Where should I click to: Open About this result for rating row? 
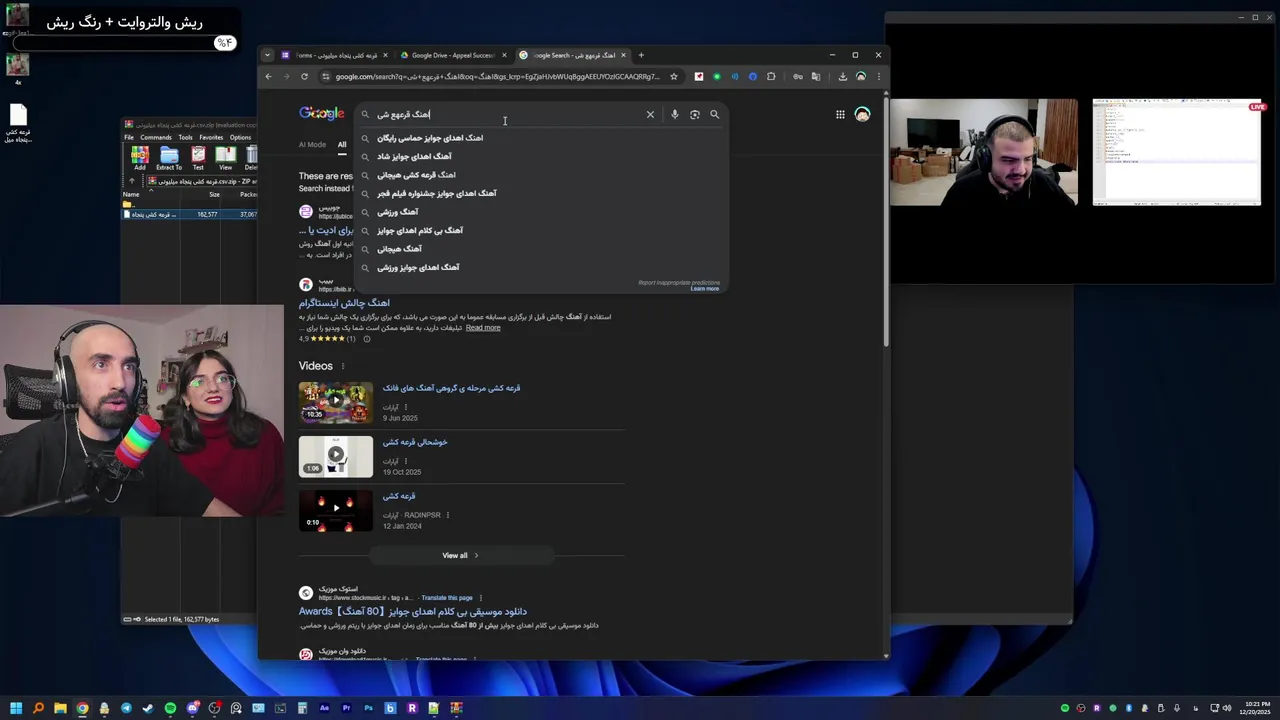pyautogui.click(x=367, y=339)
